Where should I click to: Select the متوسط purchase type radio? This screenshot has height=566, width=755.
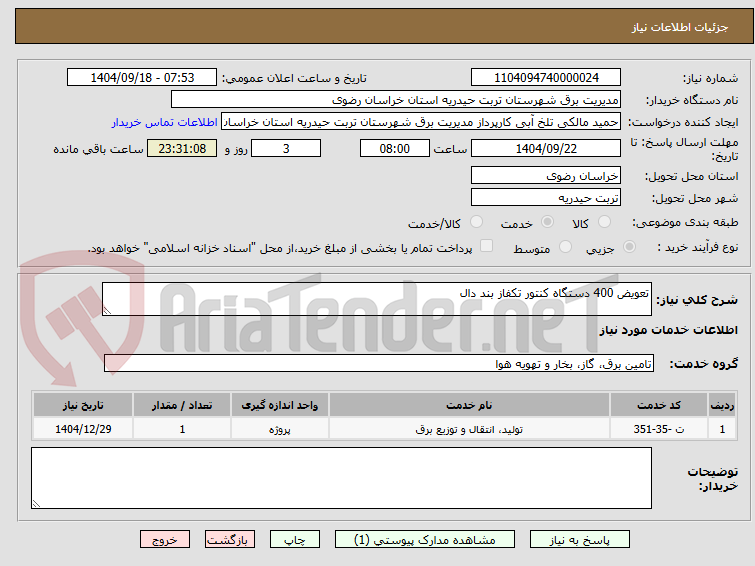565,247
